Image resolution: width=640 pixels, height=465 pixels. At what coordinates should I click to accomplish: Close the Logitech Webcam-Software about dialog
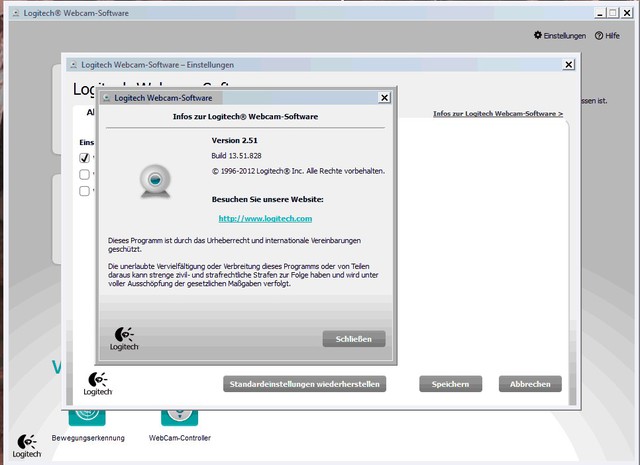(x=384, y=98)
